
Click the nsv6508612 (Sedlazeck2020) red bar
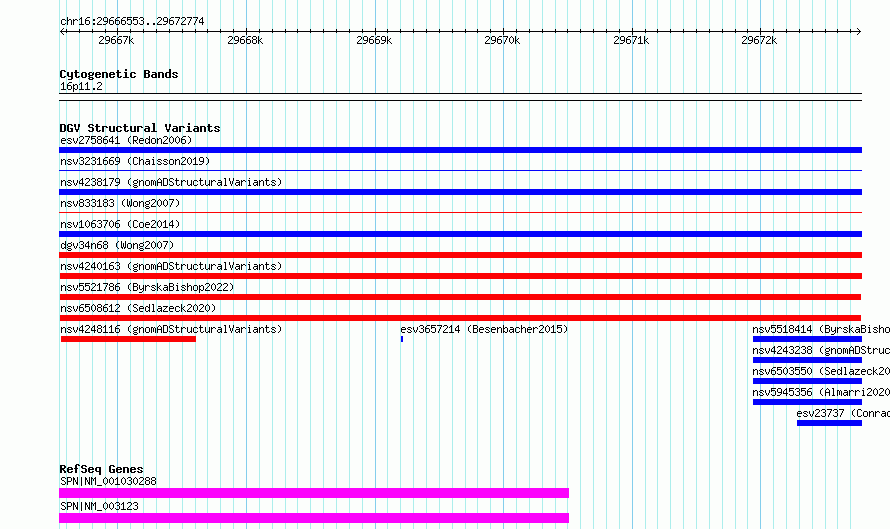click(460, 318)
